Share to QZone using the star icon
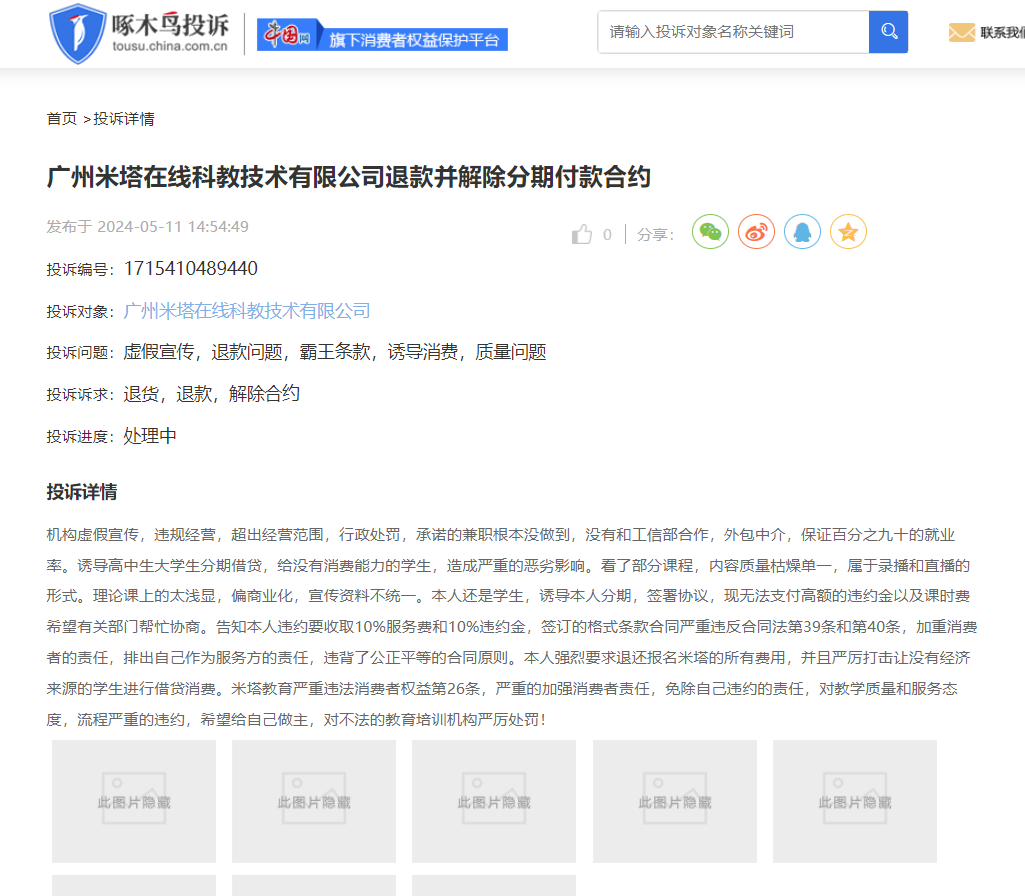Image resolution: width=1025 pixels, height=896 pixels. coord(848,231)
